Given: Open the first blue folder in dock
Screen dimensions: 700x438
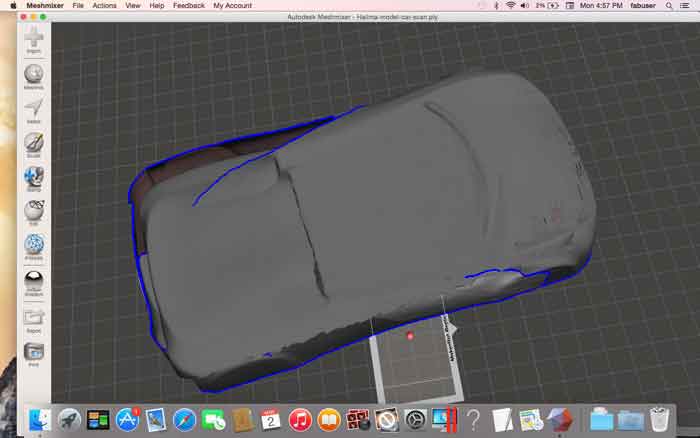Looking at the screenshot, I should (601, 420).
